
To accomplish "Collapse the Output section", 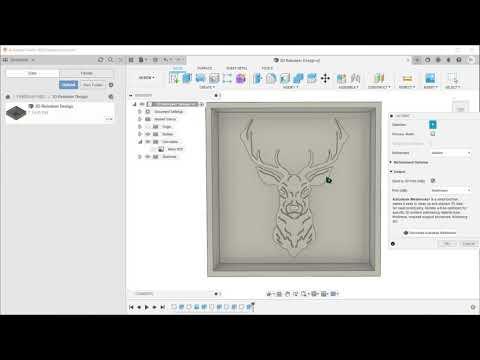I will click(x=391, y=171).
